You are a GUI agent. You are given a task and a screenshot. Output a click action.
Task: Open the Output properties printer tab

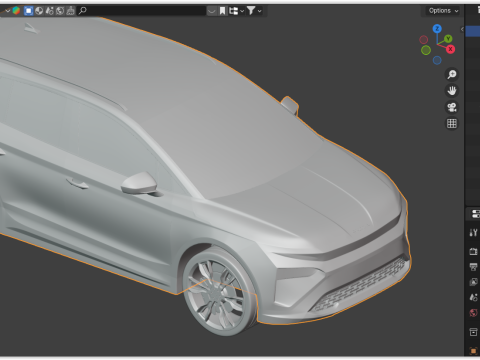(x=473, y=267)
